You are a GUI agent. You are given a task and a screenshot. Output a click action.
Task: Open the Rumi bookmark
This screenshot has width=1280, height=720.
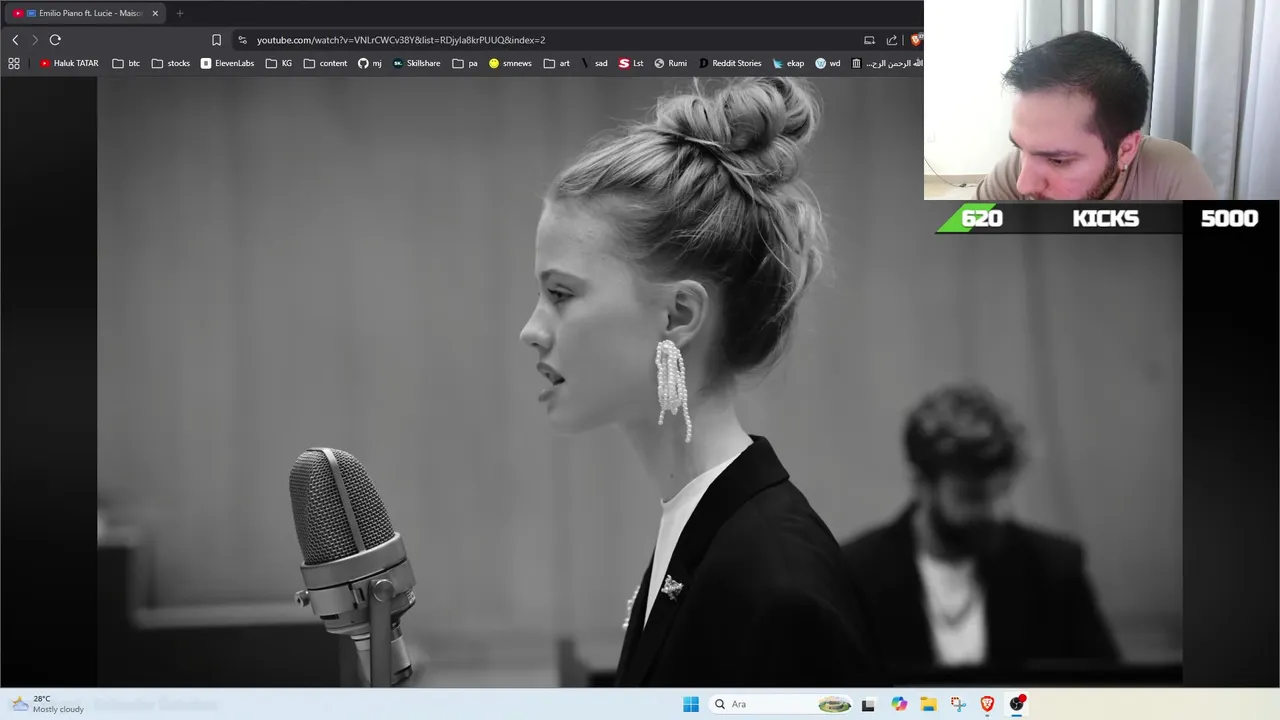pos(670,63)
